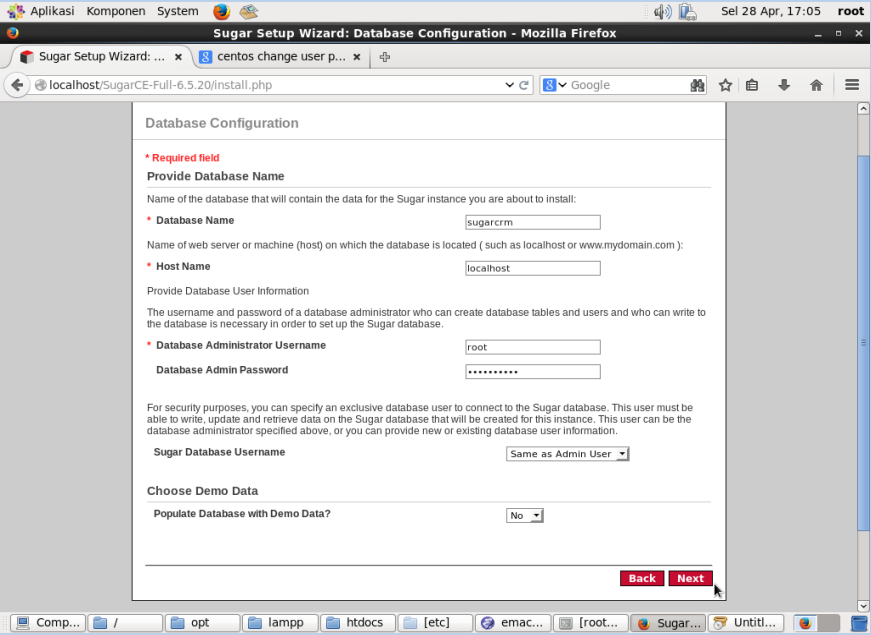Show bookmarks via the clipboard icon
The height and width of the screenshot is (635, 871).
pos(753,85)
